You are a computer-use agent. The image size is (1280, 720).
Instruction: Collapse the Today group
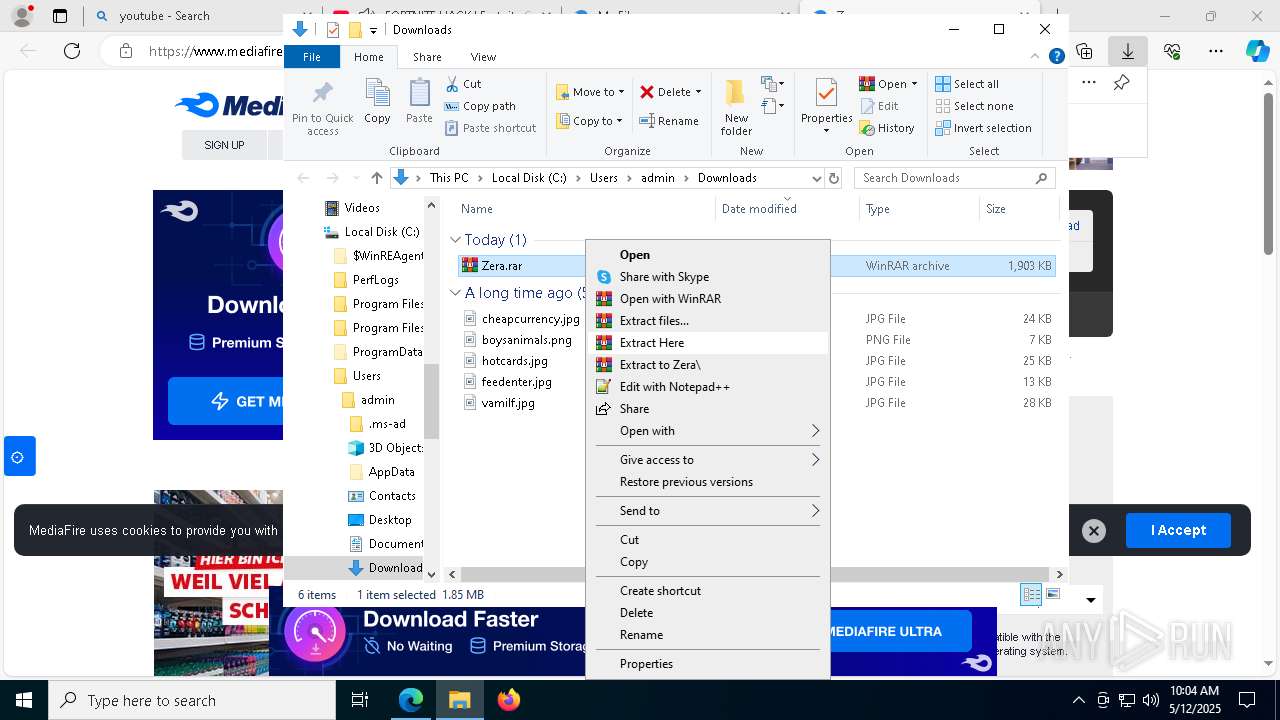point(456,240)
